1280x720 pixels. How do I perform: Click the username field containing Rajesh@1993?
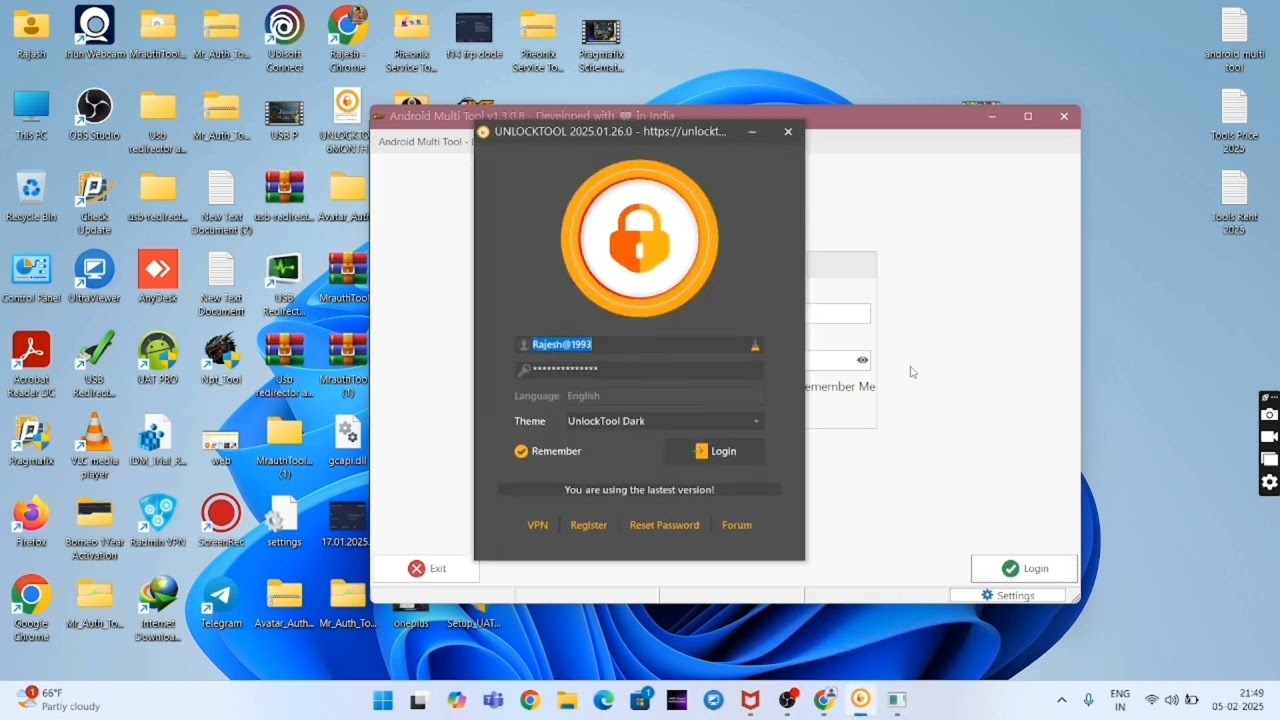coord(639,344)
